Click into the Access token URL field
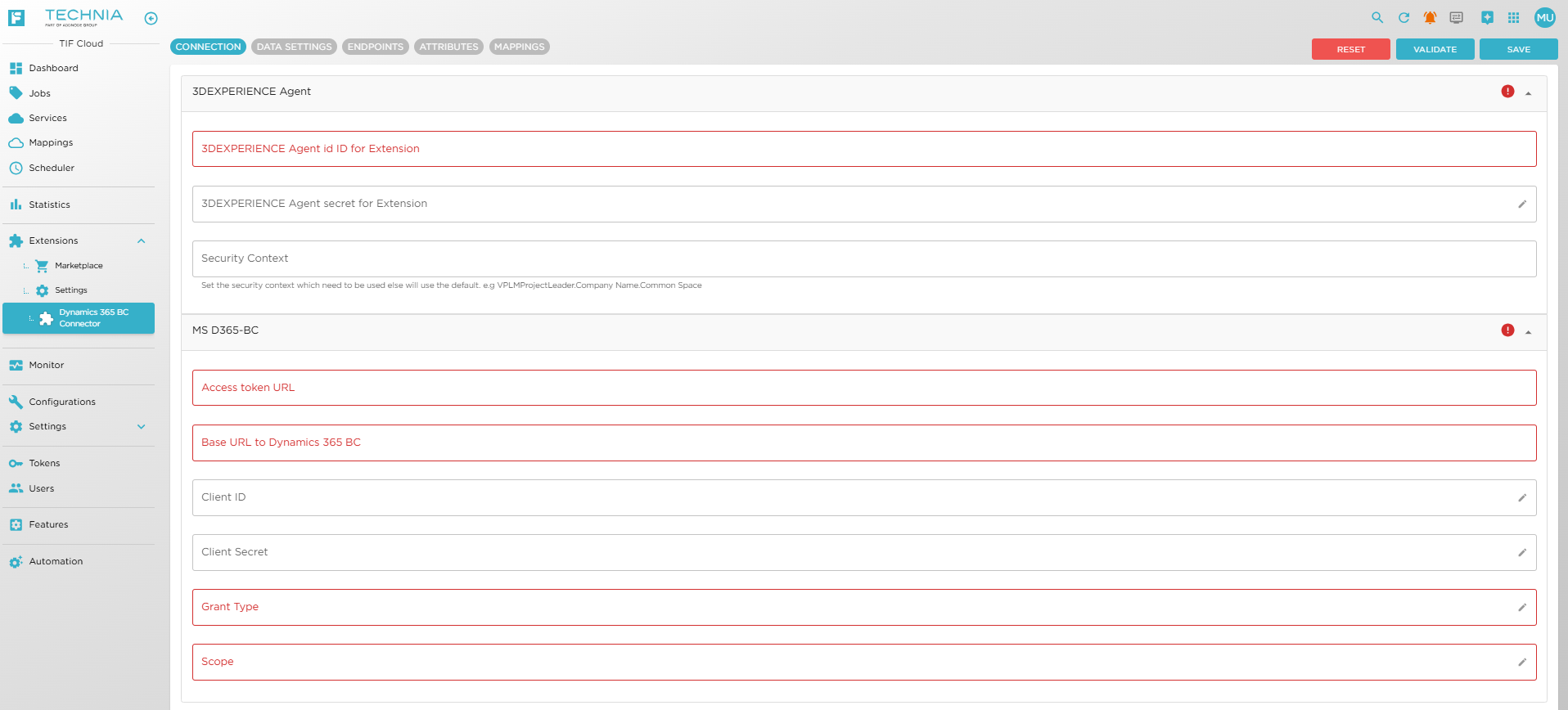1568x710 pixels. point(863,388)
